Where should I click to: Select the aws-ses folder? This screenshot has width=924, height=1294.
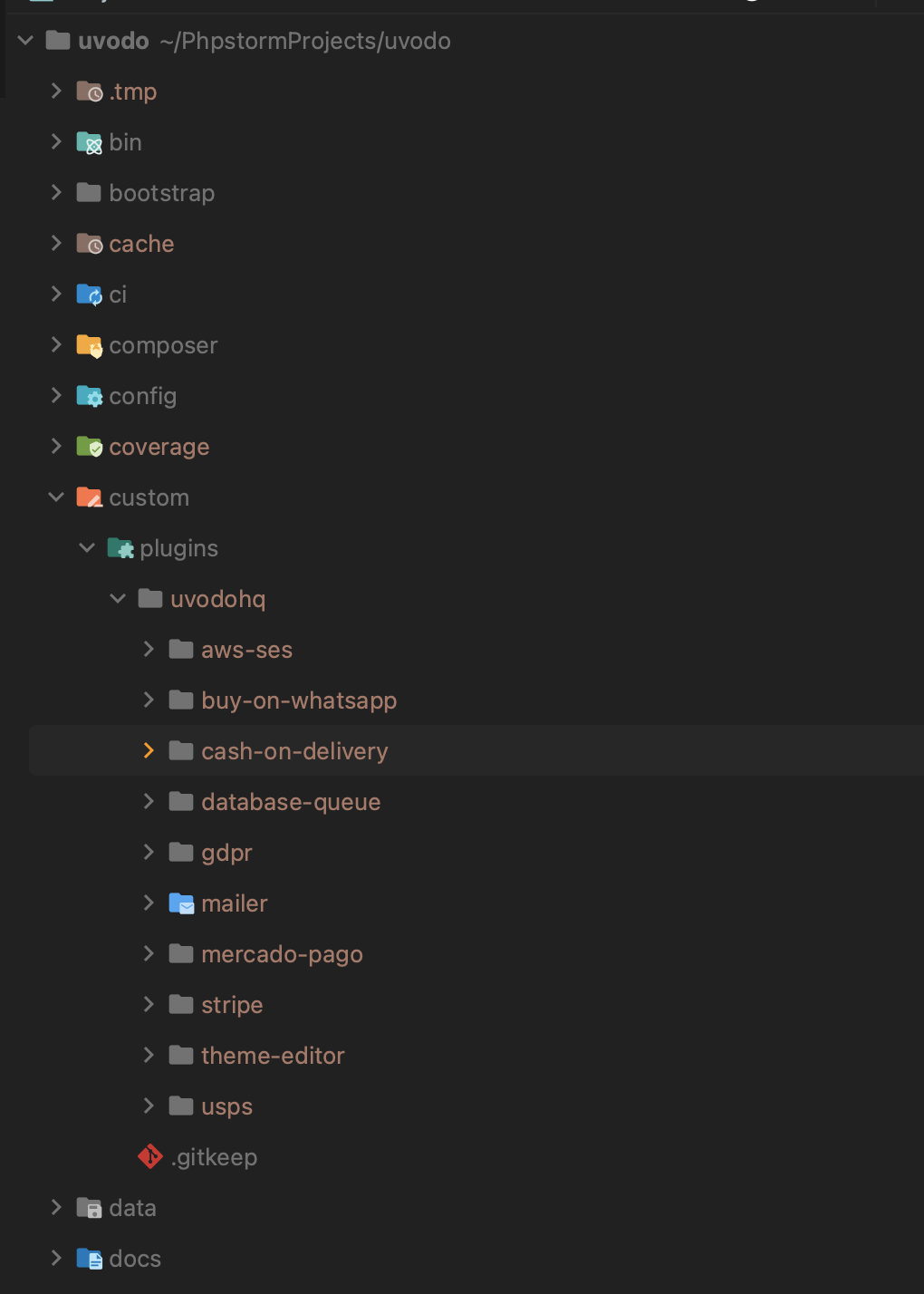pos(246,650)
